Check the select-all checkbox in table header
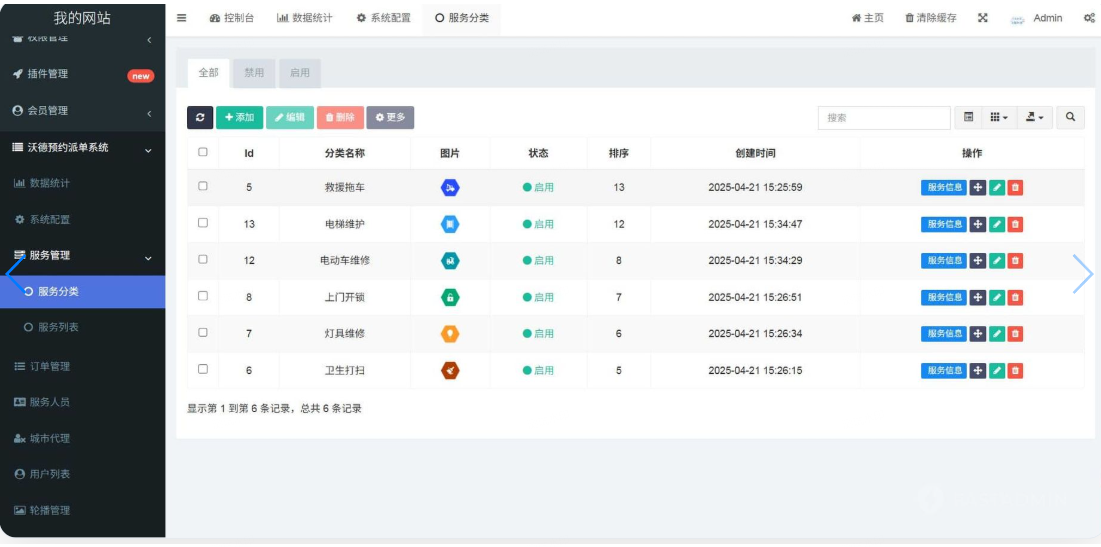This screenshot has height=547, width=1101. pos(203,152)
